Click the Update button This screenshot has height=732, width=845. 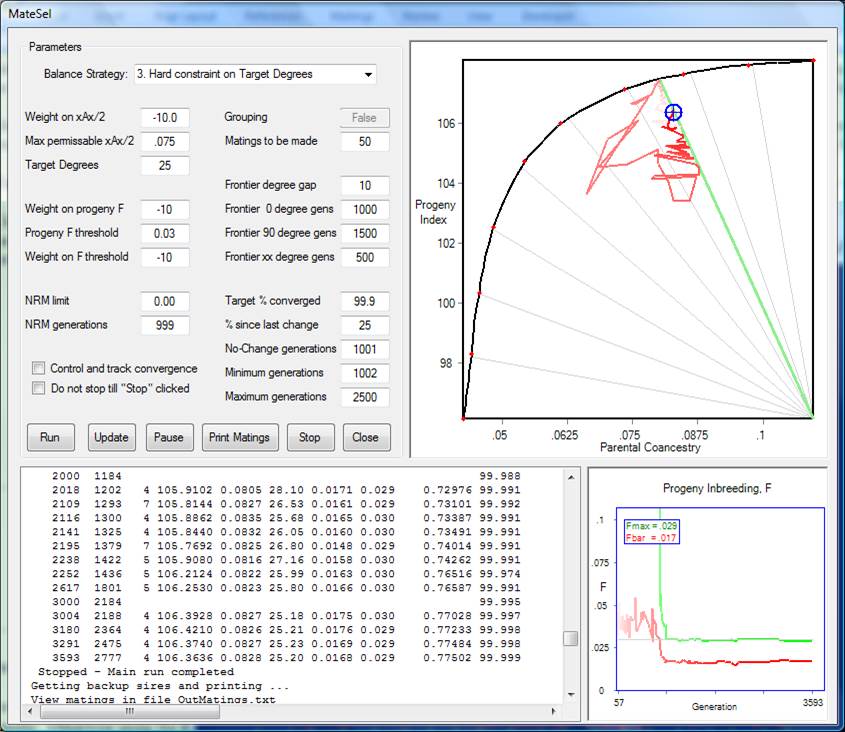tap(112, 437)
